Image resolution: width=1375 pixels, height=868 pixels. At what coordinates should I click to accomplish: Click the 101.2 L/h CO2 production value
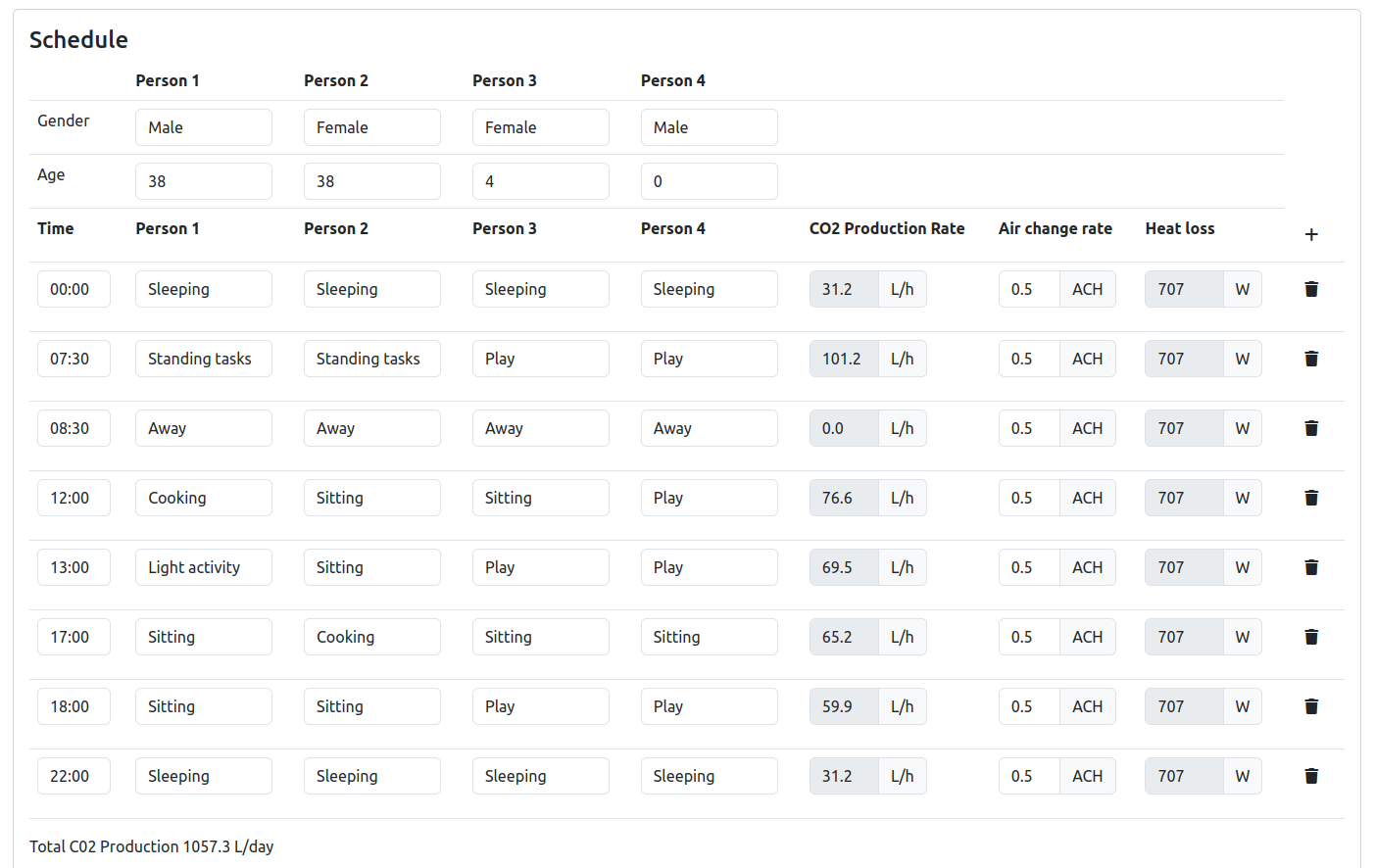click(844, 359)
